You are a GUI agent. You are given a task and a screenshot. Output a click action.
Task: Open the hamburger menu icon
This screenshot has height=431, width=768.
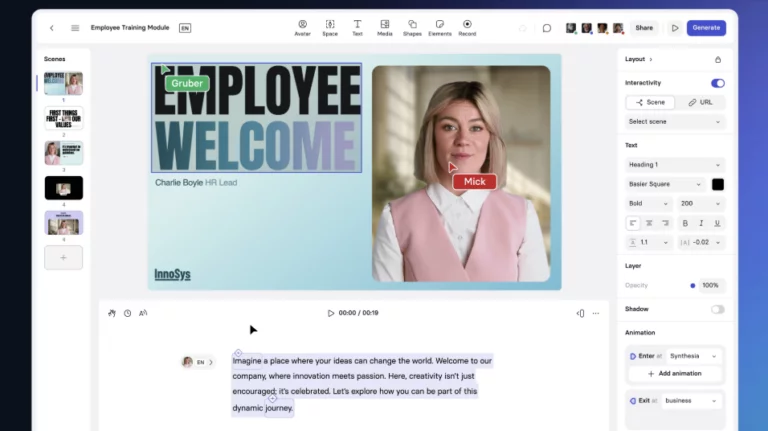point(75,28)
